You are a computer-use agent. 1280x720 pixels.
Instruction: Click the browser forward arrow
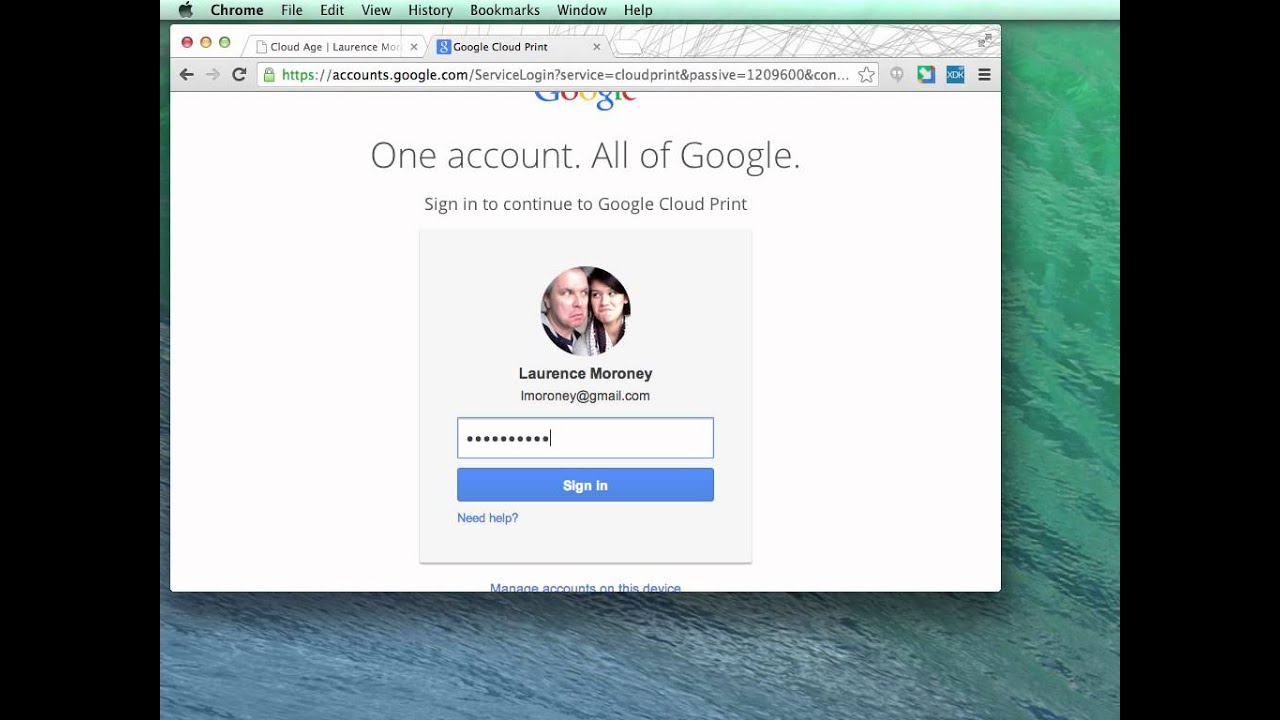tap(212, 75)
